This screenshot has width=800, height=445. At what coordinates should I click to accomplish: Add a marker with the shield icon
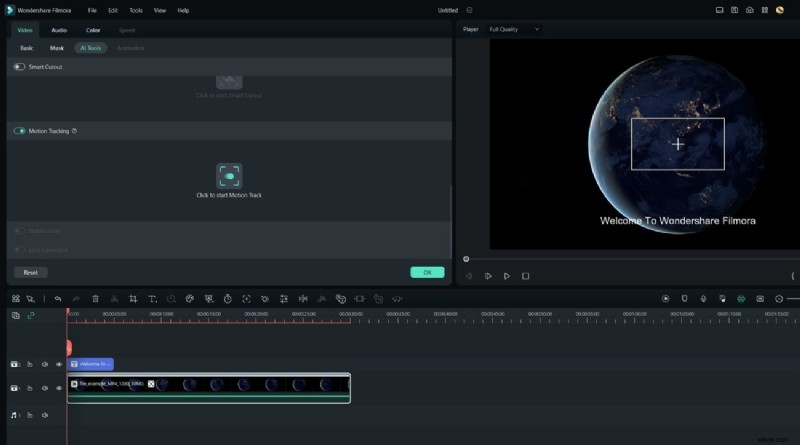pyautogui.click(x=685, y=299)
